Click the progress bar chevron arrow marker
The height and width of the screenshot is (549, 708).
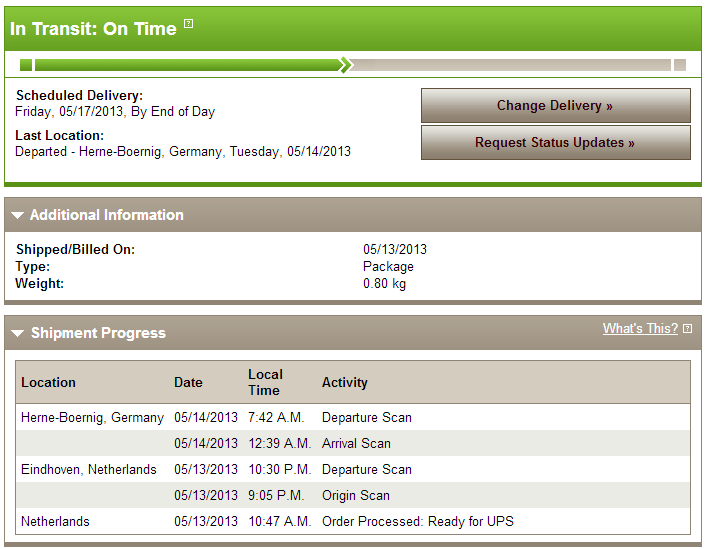(346, 65)
